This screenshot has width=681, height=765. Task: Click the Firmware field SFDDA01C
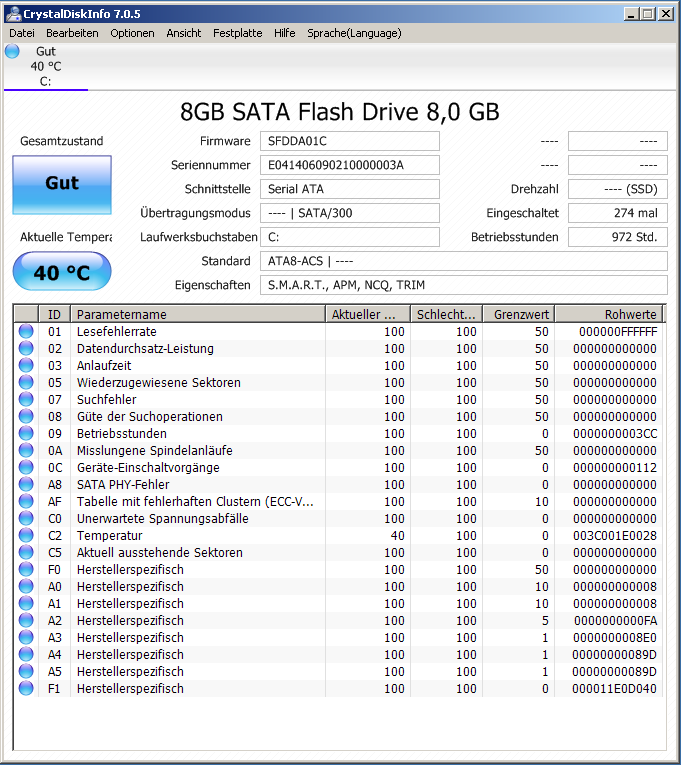click(350, 141)
